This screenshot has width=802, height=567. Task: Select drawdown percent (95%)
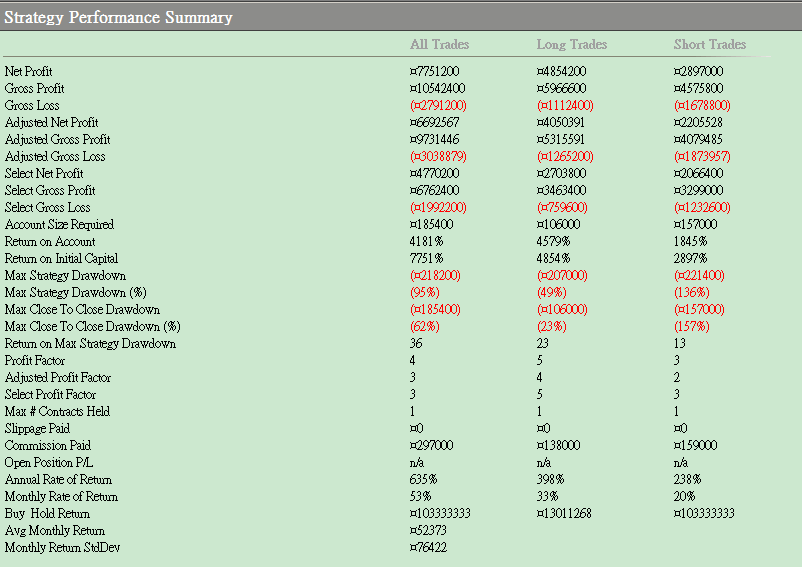pyautogui.click(x=425, y=292)
